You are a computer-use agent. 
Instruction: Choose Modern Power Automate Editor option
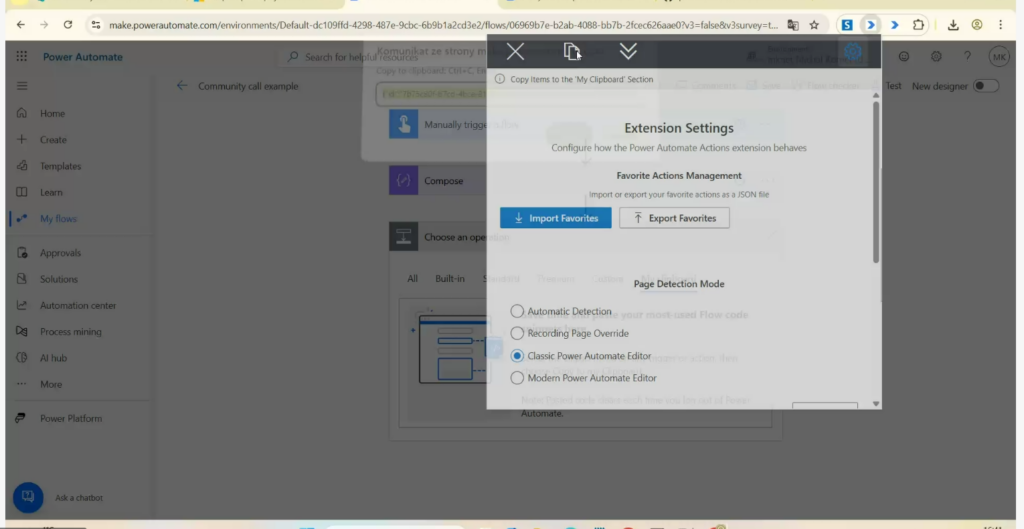(517, 378)
